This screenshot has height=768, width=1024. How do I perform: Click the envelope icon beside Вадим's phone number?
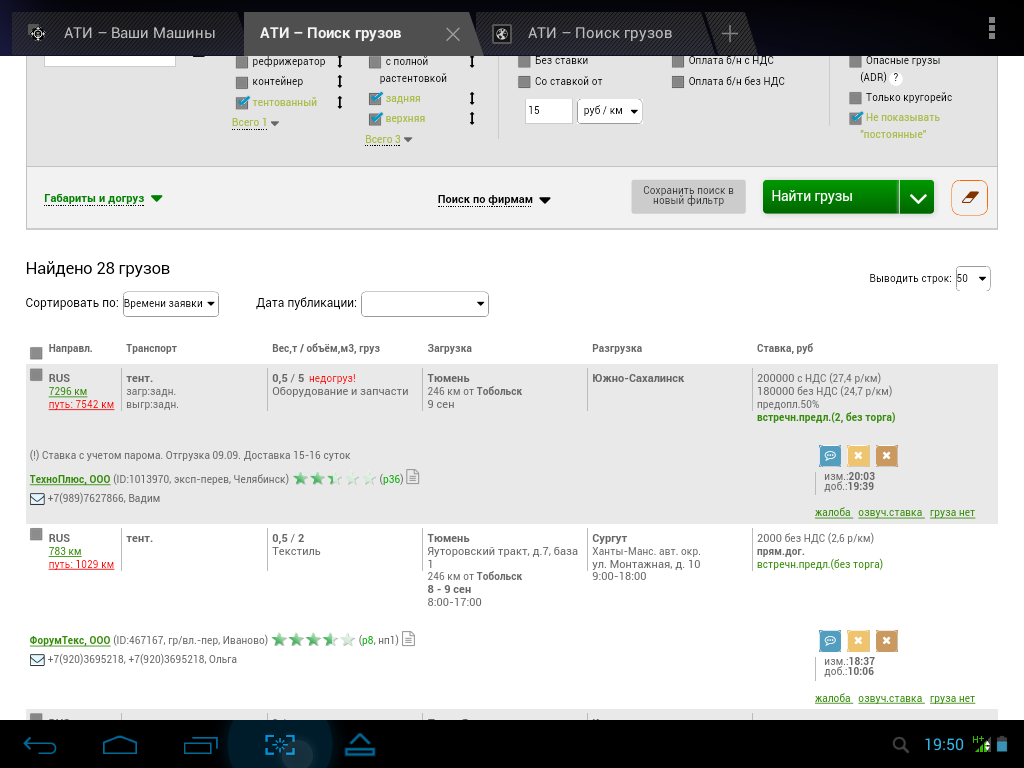click(37, 498)
